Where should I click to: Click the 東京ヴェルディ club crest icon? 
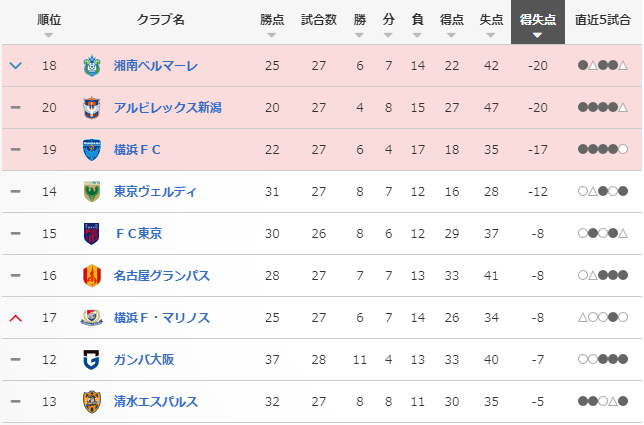click(92, 192)
